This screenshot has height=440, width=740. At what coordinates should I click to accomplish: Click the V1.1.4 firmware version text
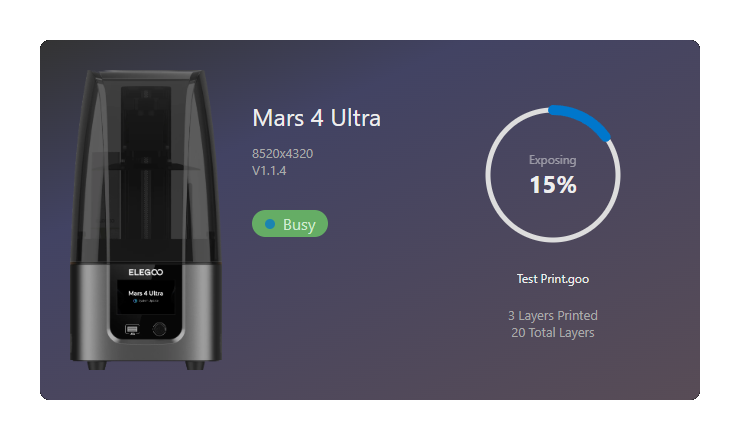(269, 171)
